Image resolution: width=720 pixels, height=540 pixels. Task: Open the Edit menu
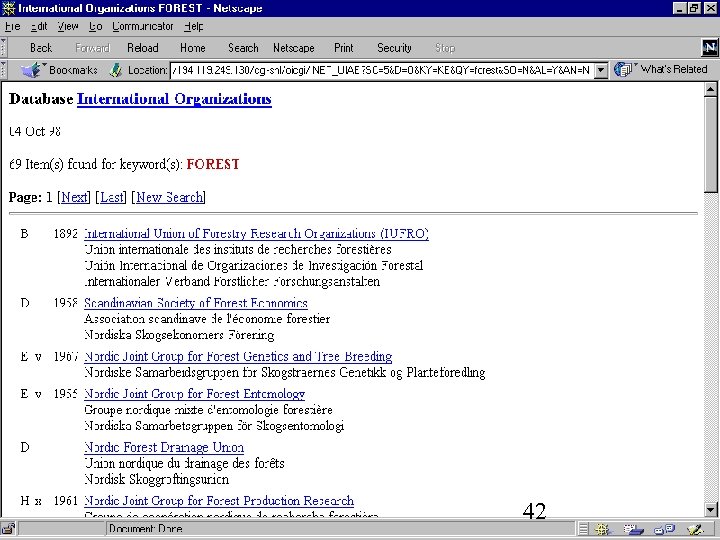tap(39, 27)
